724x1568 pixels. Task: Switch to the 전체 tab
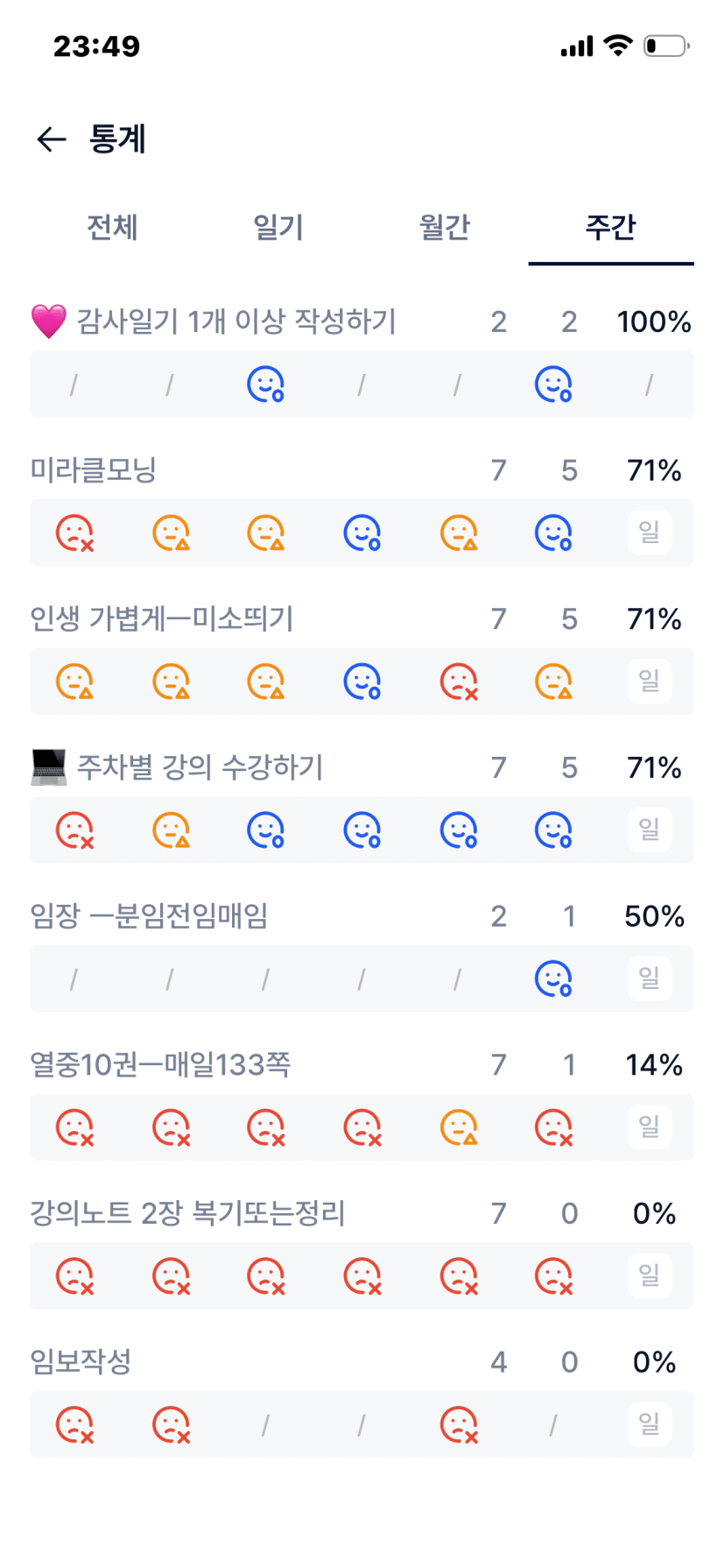click(x=112, y=228)
